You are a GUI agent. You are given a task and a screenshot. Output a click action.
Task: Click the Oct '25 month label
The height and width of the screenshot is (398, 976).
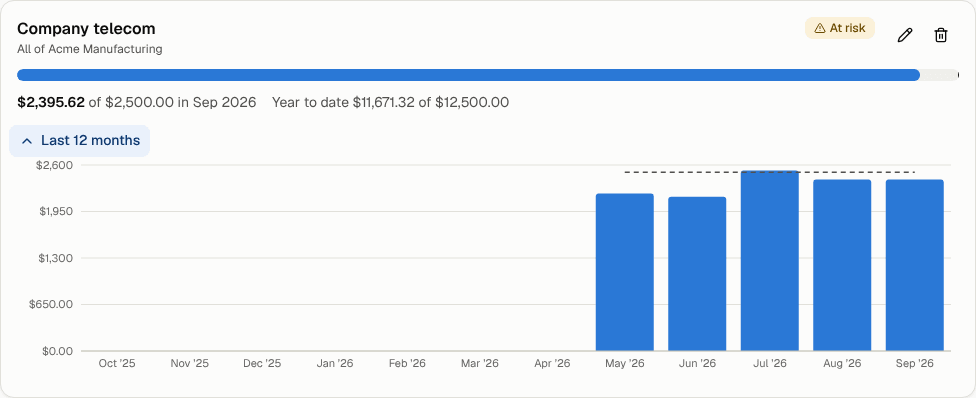coord(117,364)
